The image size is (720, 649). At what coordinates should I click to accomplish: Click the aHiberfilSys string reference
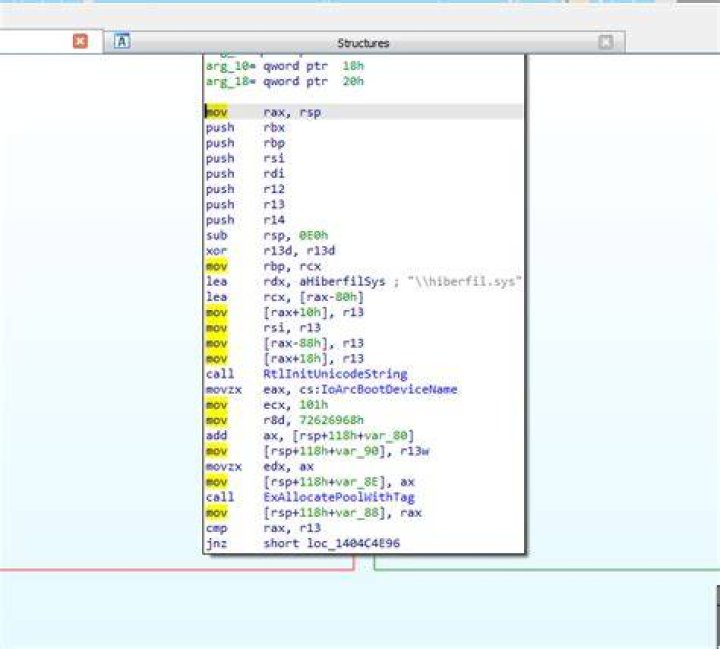click(x=342, y=282)
